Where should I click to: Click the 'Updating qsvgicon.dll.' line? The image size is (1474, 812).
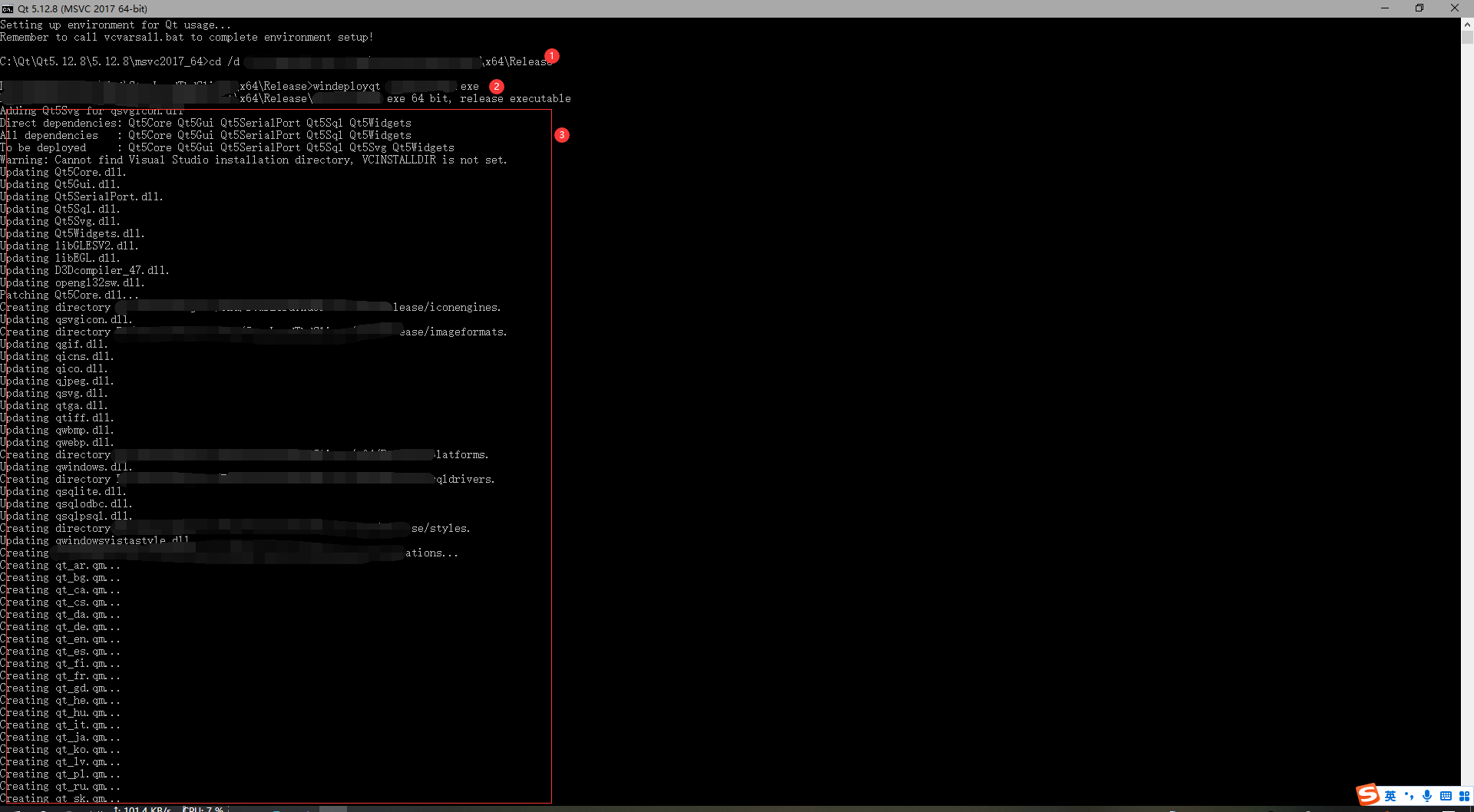tap(66, 320)
